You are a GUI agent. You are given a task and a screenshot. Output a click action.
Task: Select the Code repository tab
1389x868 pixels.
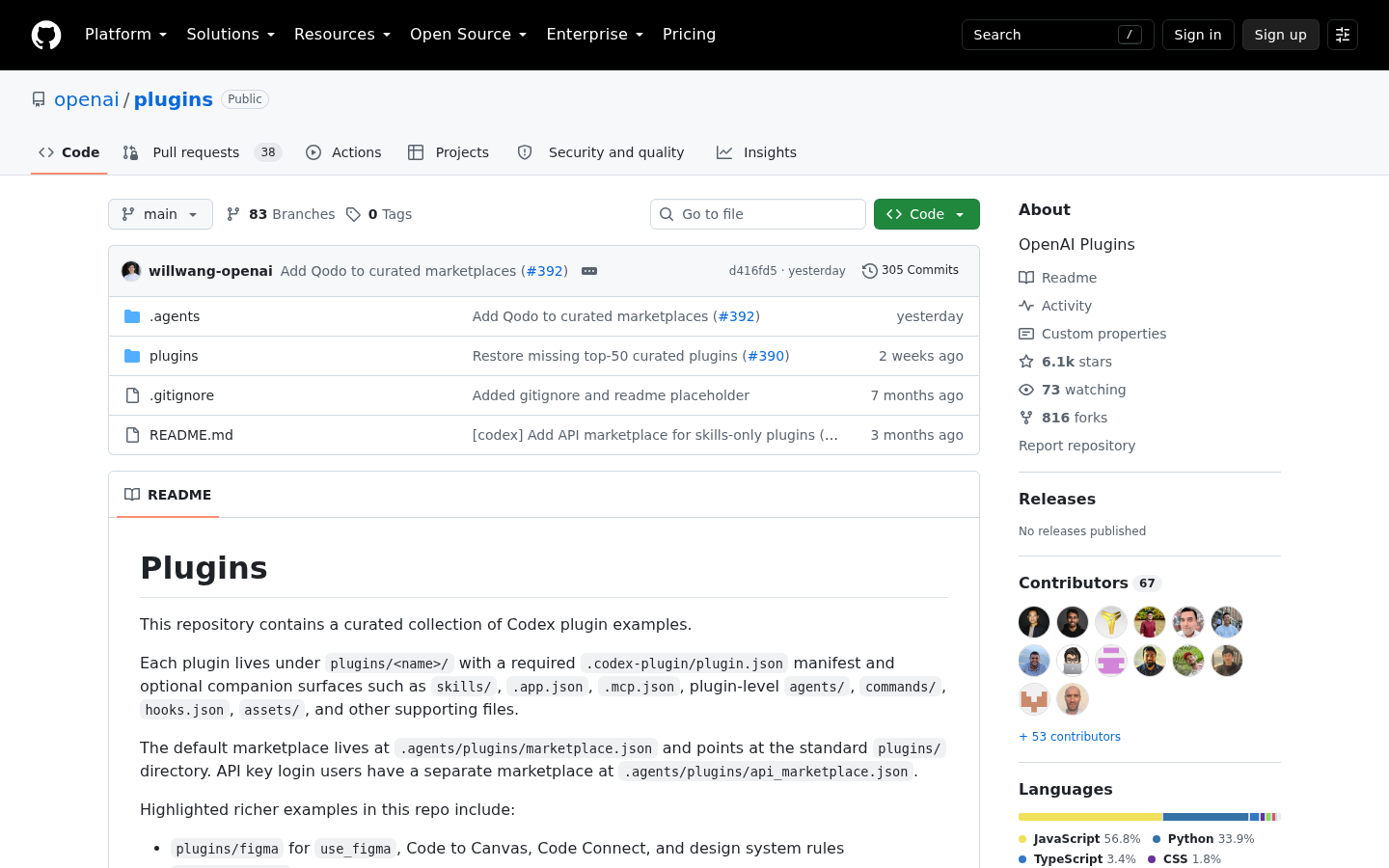tap(68, 152)
